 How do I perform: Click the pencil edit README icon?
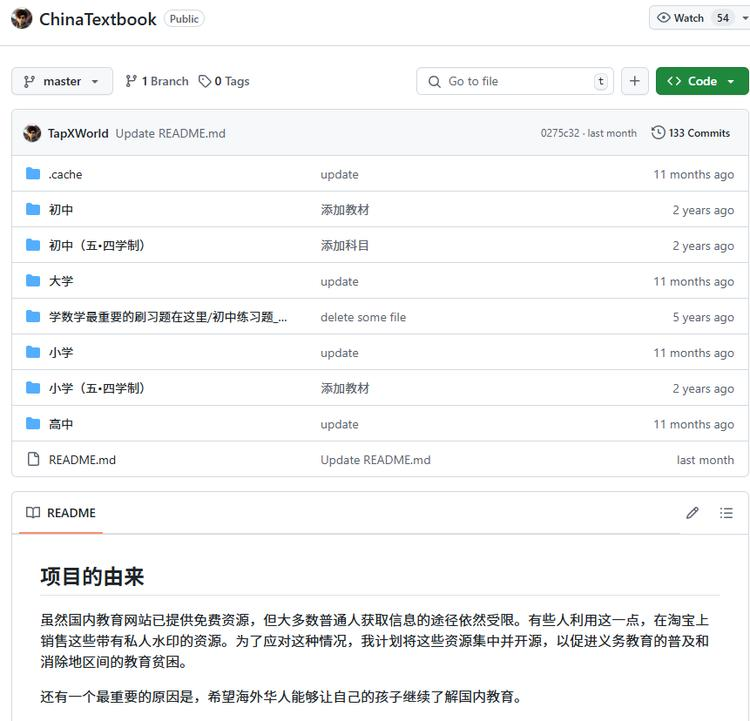(x=692, y=513)
